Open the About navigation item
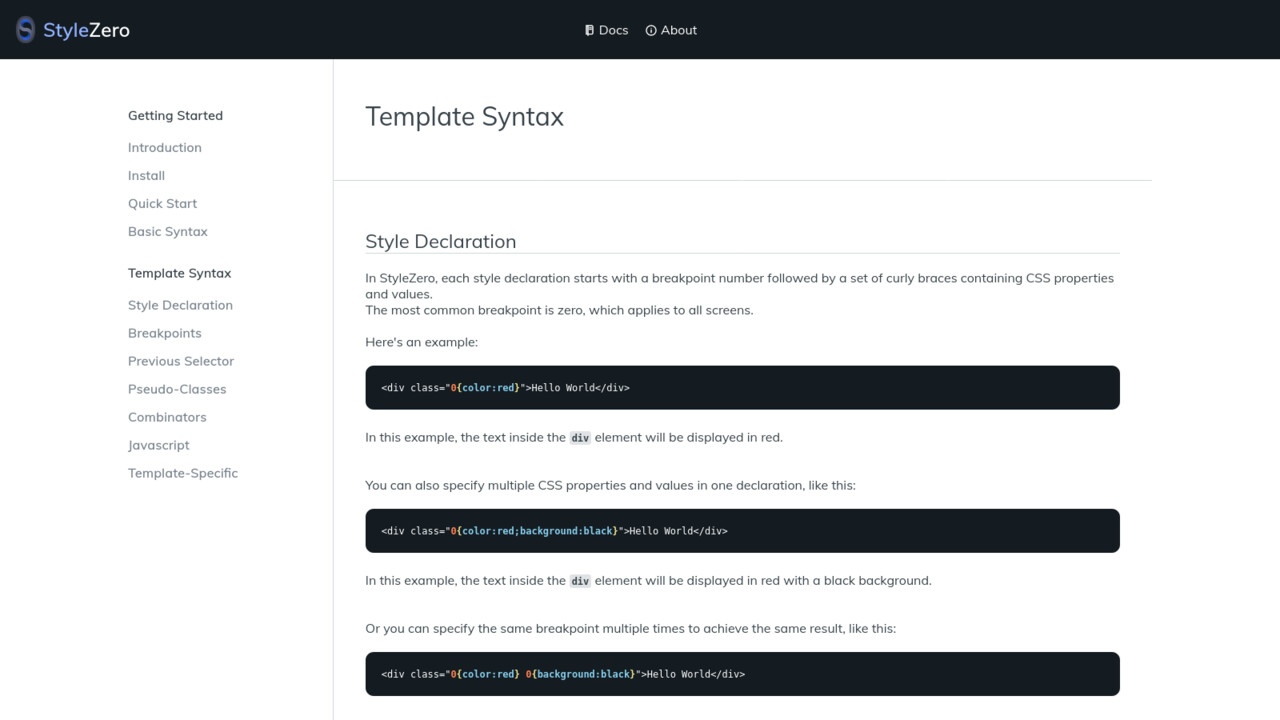Viewport: 1280px width, 720px height. click(x=671, y=30)
